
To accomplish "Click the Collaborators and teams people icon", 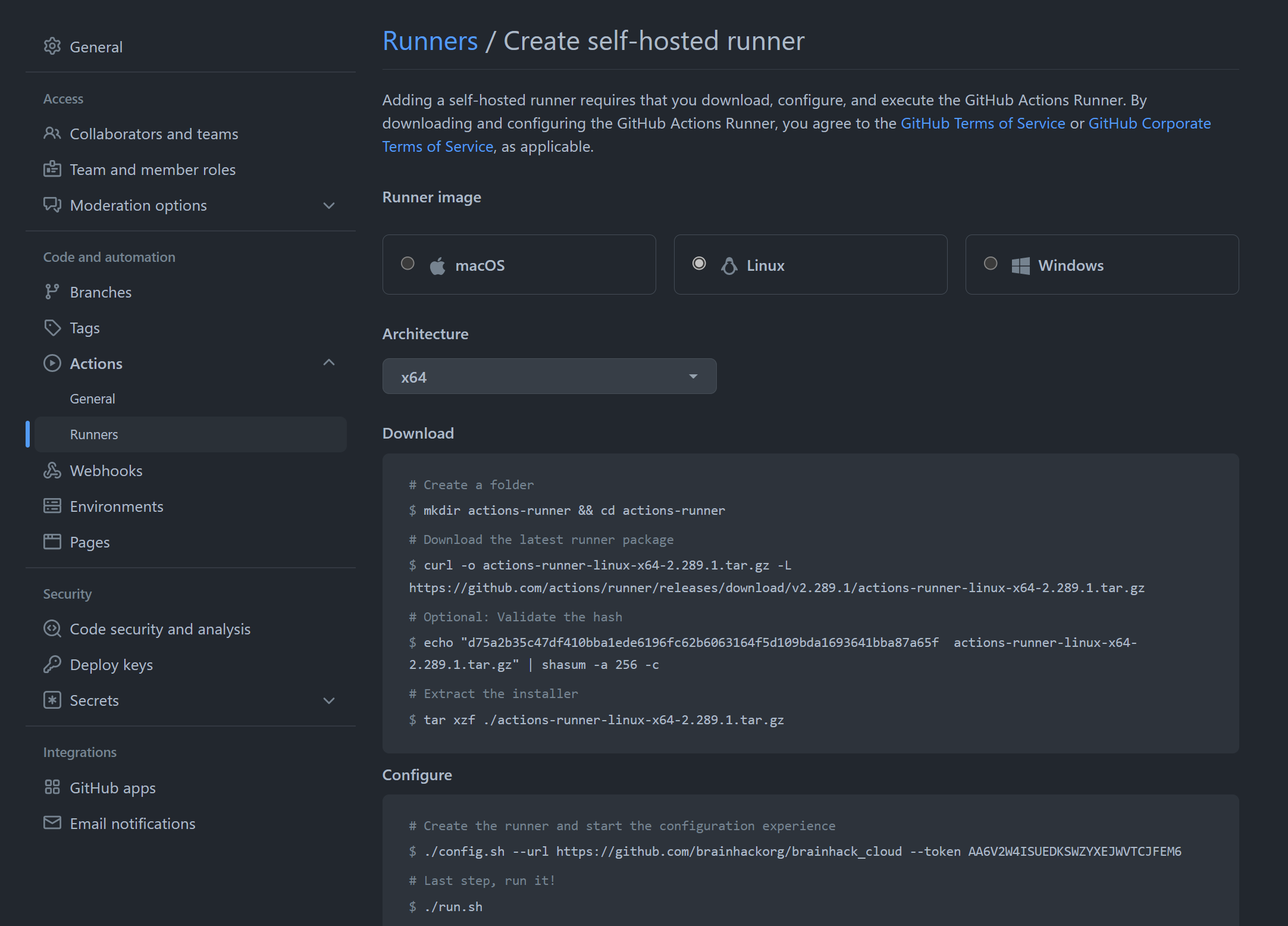I will (x=52, y=133).
